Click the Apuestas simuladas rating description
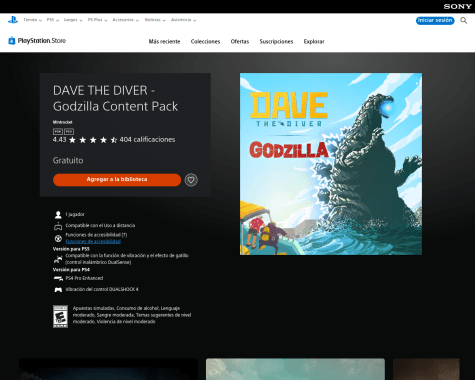Viewport: 475px width, 380px height. point(132,315)
